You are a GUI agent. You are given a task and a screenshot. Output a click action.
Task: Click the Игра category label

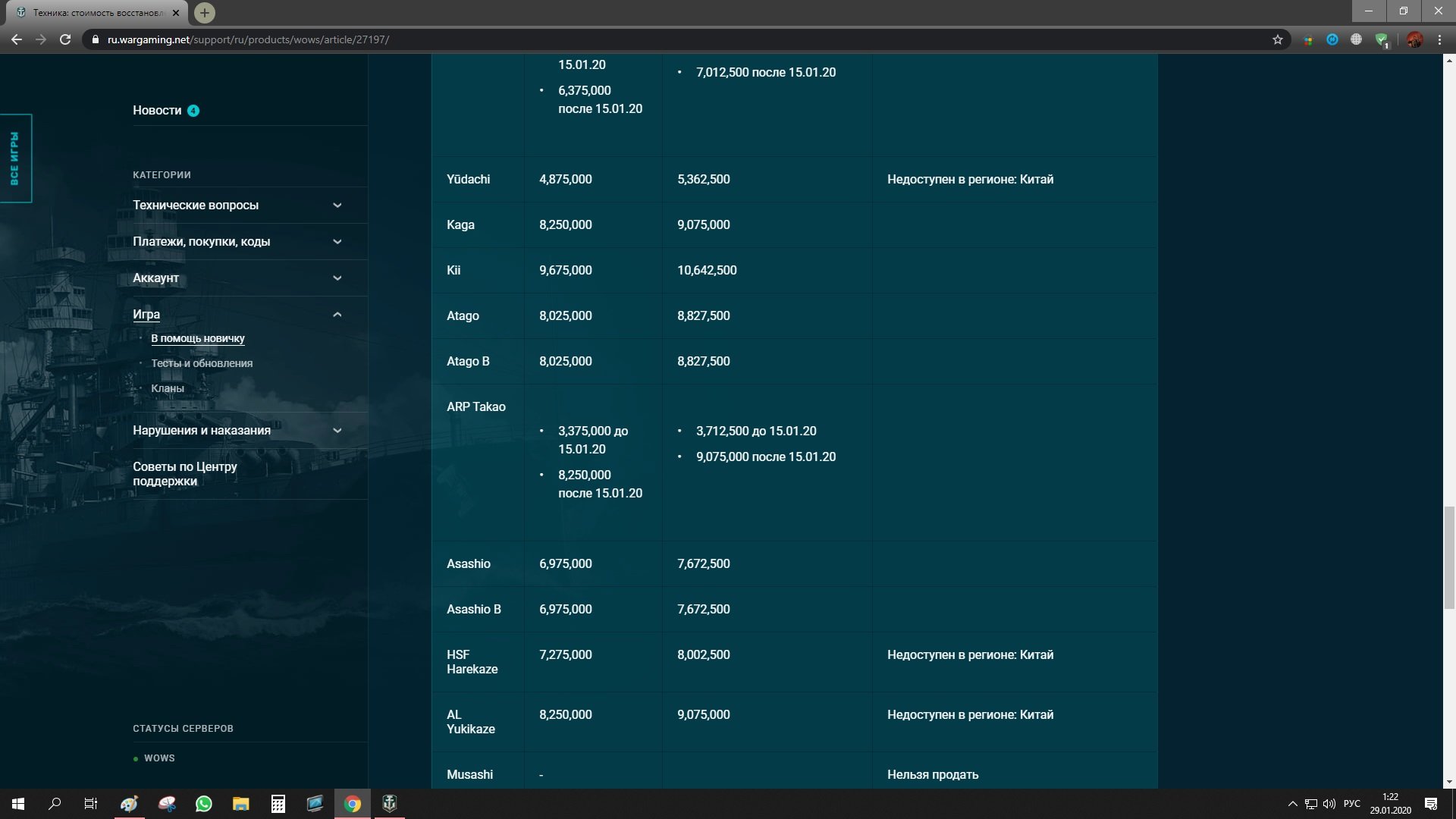(146, 315)
